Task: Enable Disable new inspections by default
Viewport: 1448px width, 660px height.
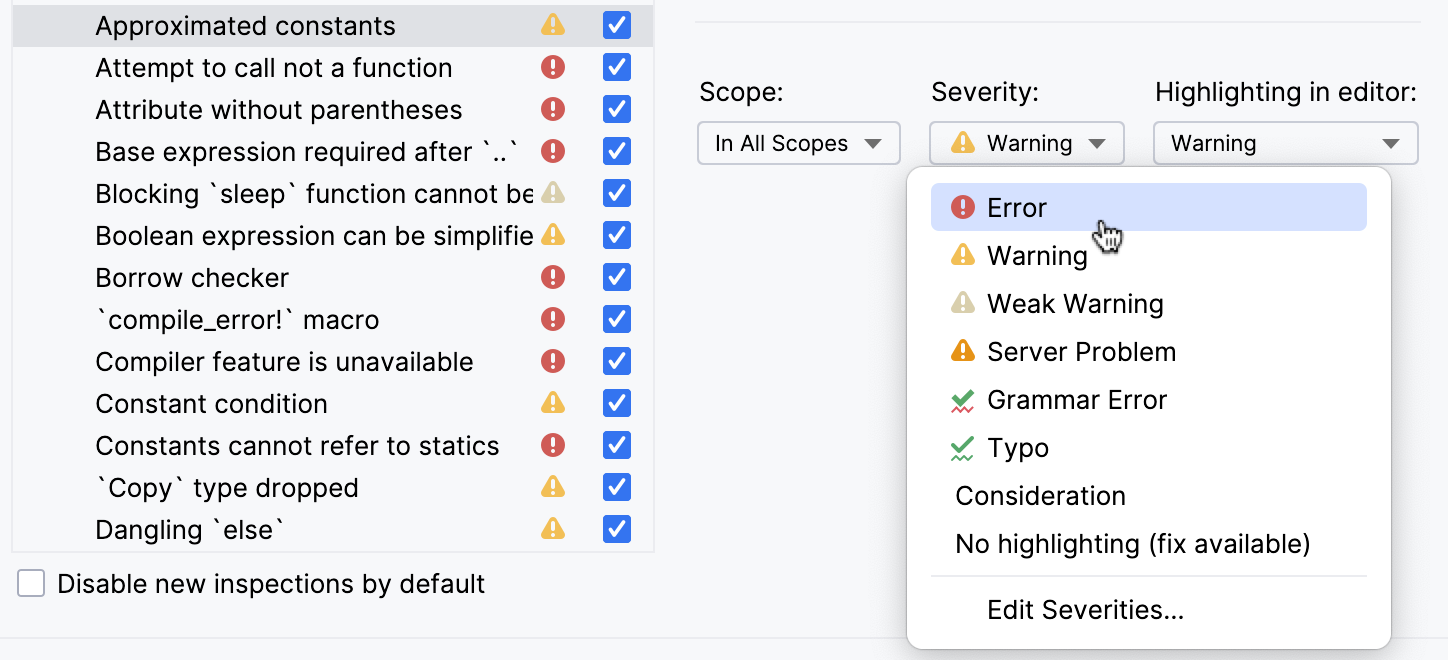Action: coord(30,583)
